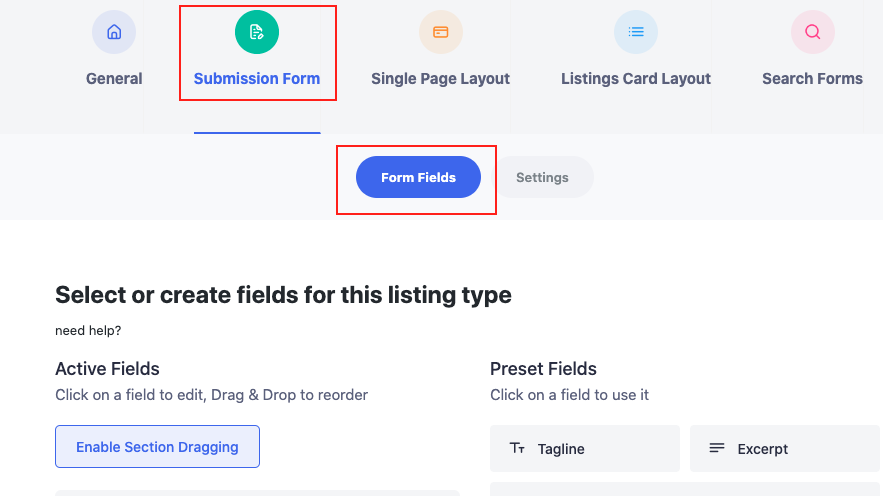
Task: Click the Active Fields heading
Action: [107, 369]
